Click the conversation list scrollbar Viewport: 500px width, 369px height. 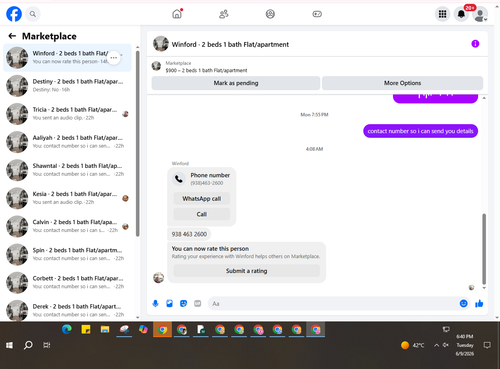coord(137,143)
